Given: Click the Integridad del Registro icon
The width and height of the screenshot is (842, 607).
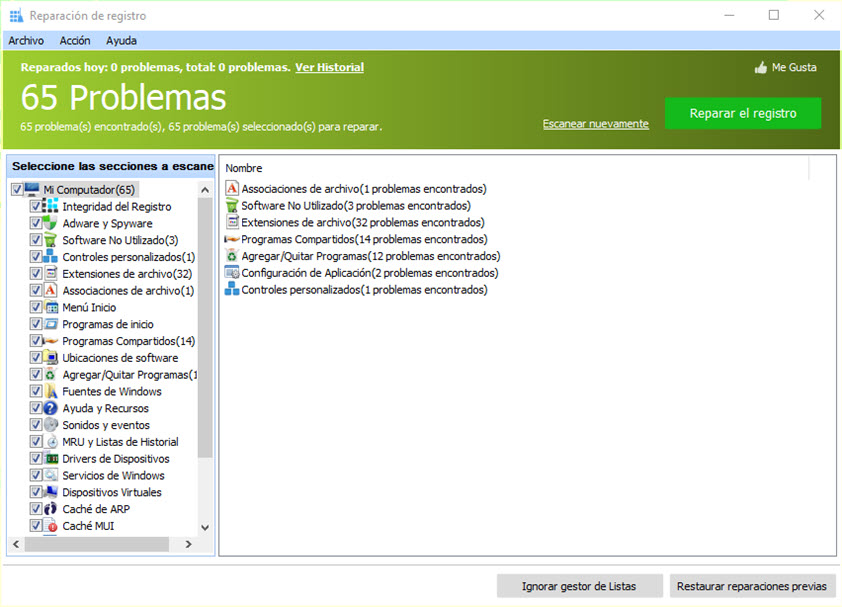Looking at the screenshot, I should pyautogui.click(x=50, y=206).
